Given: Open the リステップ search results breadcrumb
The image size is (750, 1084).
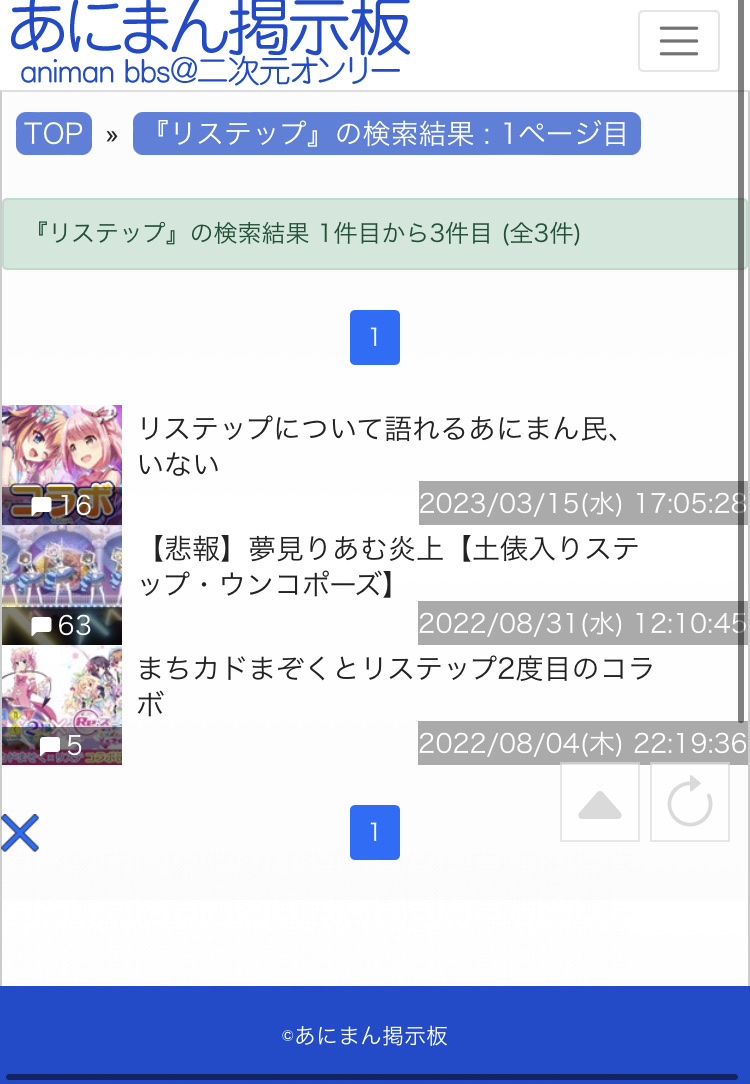Looking at the screenshot, I should coord(386,133).
